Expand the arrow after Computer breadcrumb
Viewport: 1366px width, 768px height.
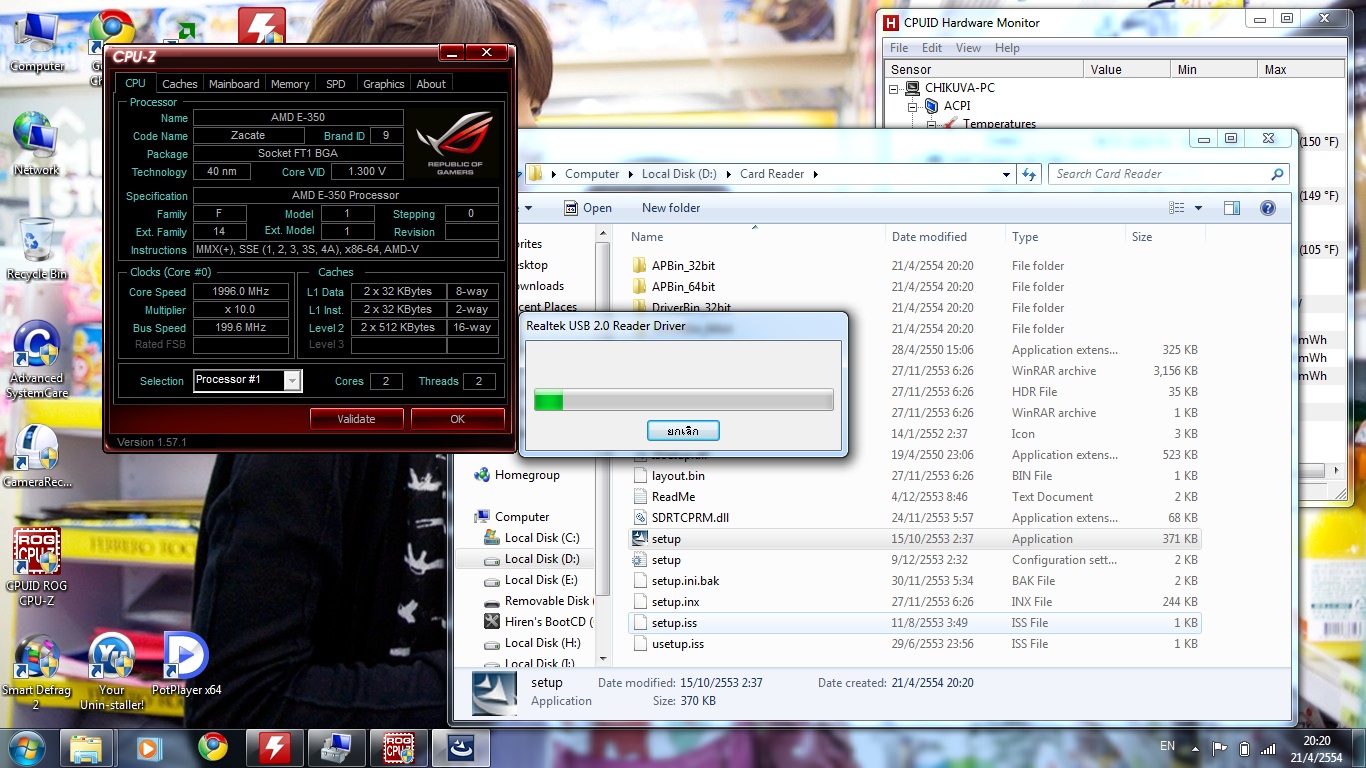click(x=630, y=174)
